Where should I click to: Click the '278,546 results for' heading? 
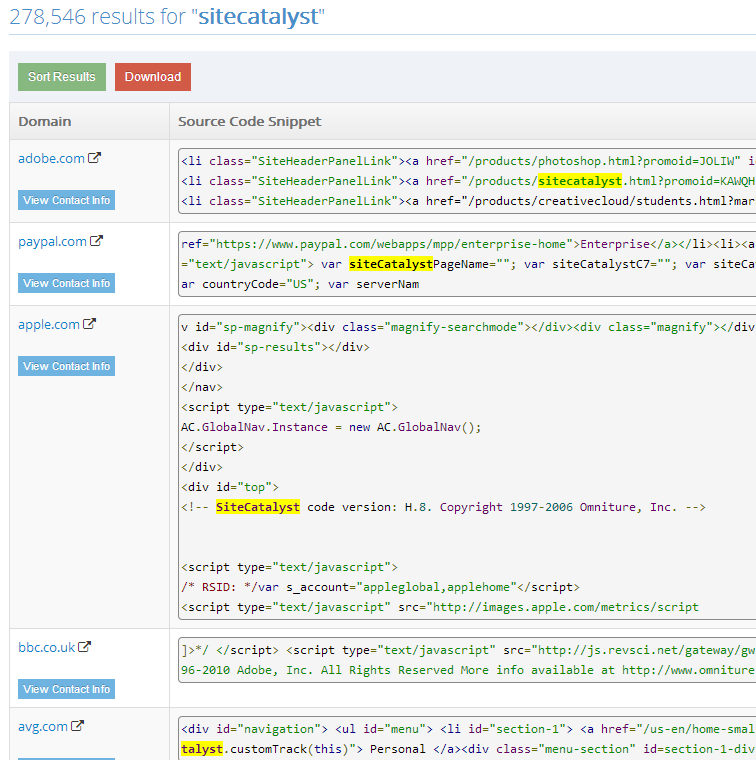click(167, 16)
